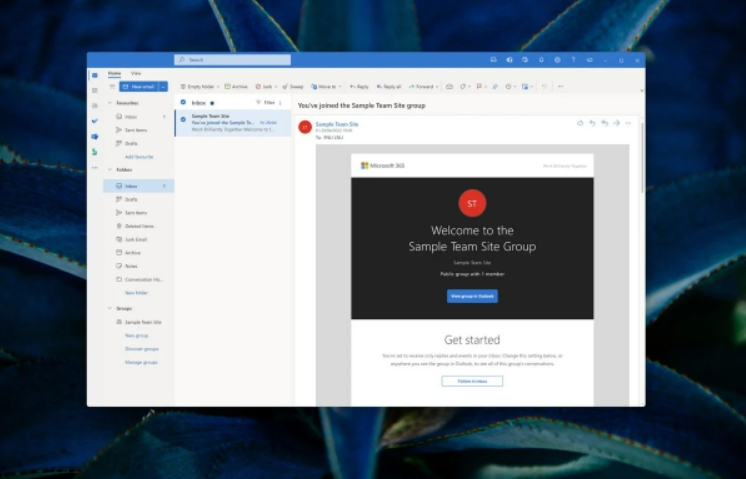
Task: Click the Forward toolbar button
Action: [x=421, y=87]
